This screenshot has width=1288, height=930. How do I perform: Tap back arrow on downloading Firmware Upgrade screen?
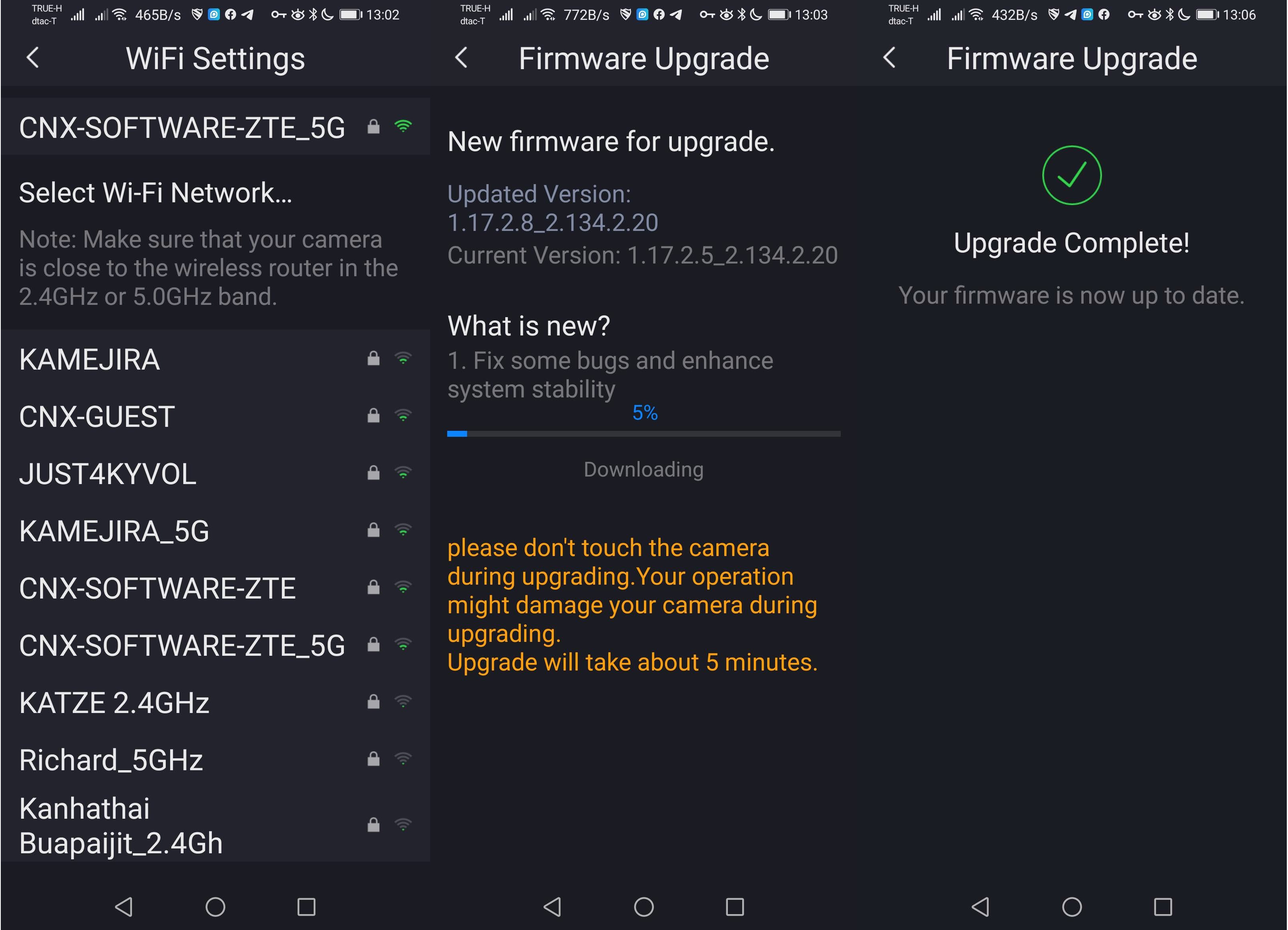point(461,57)
